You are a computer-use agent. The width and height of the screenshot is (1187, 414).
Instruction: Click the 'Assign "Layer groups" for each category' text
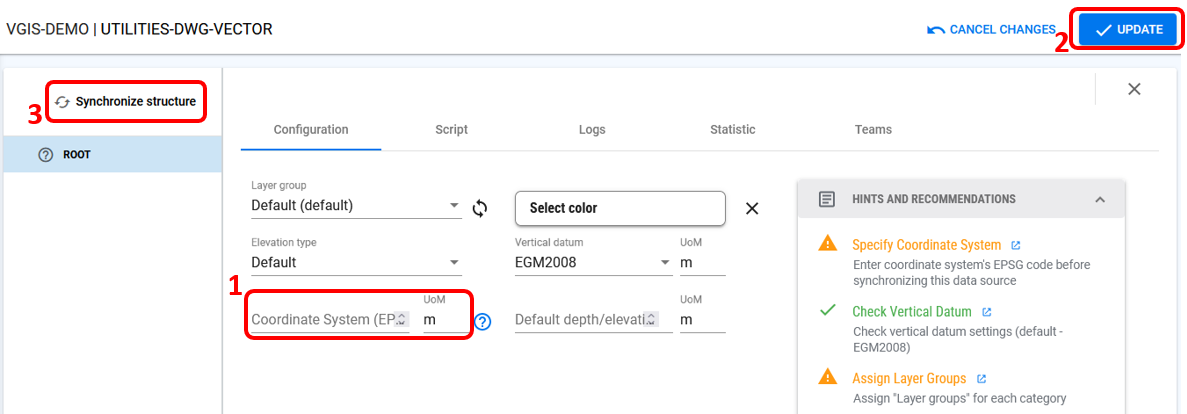960,398
